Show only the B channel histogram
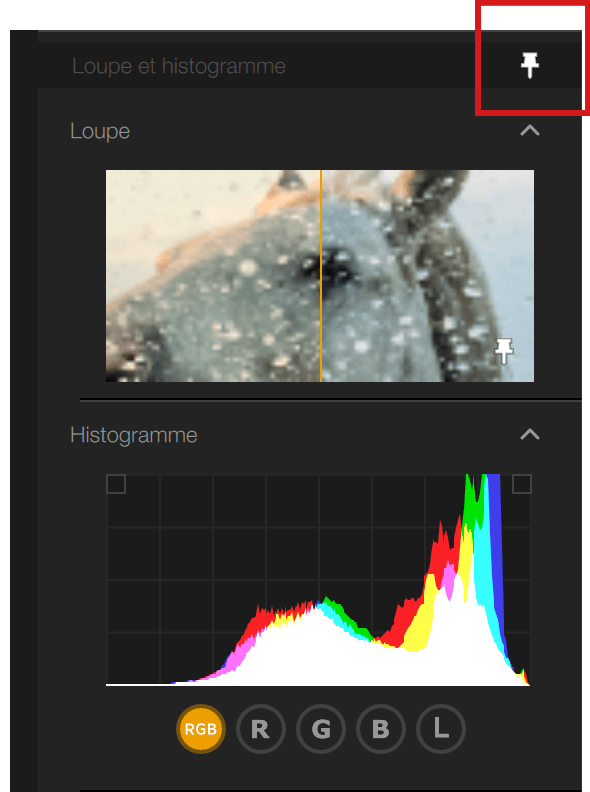 381,729
